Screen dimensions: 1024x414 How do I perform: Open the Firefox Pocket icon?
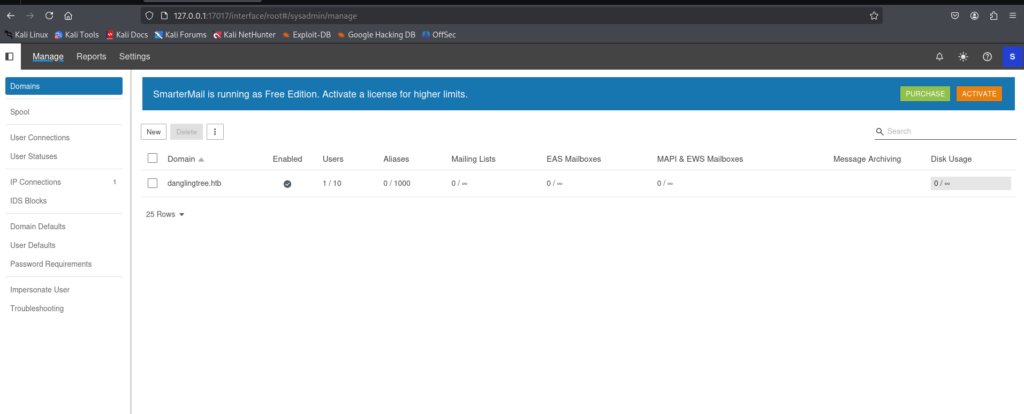(955, 16)
